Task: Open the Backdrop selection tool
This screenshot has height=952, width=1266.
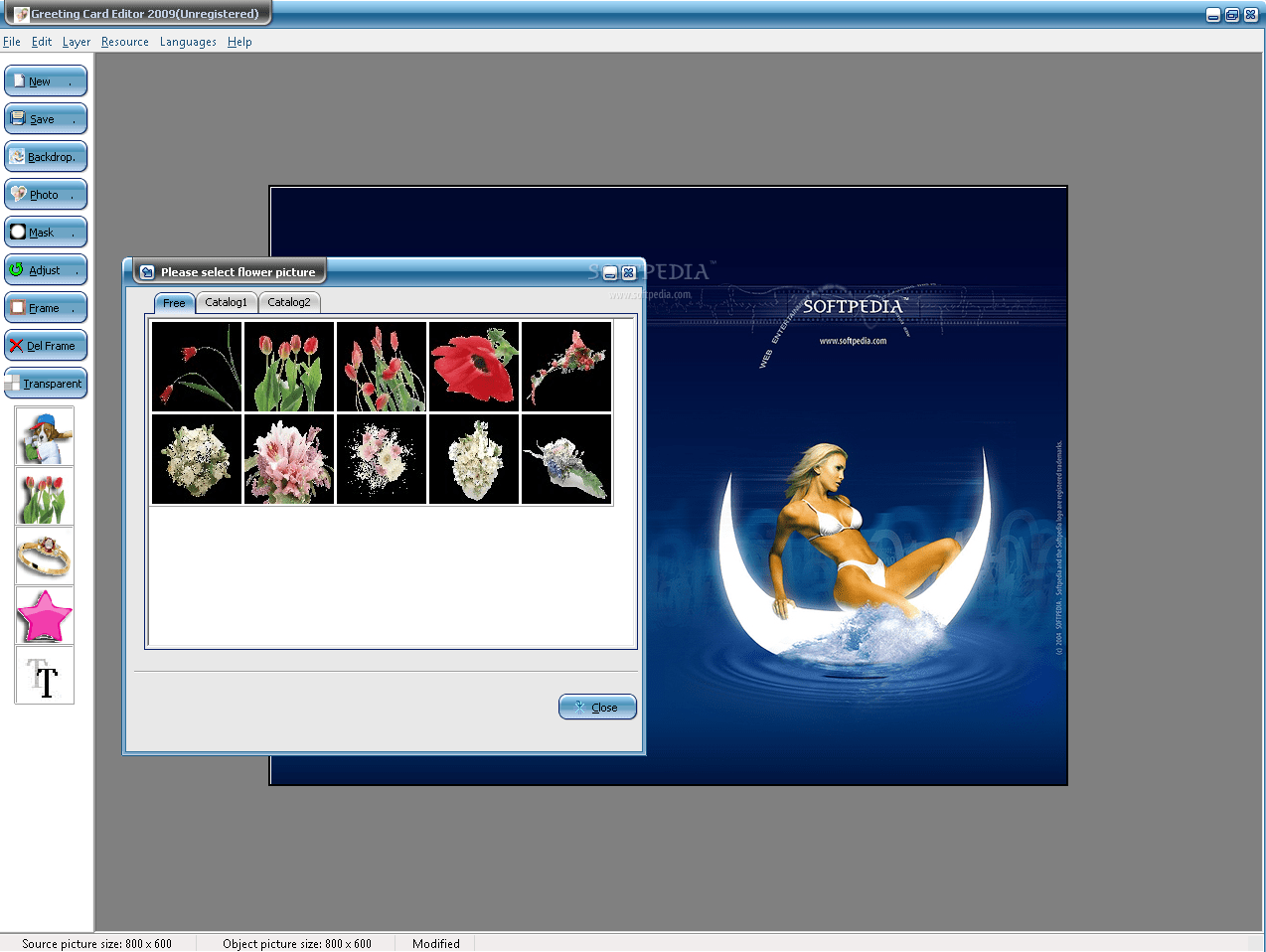Action: click(46, 156)
